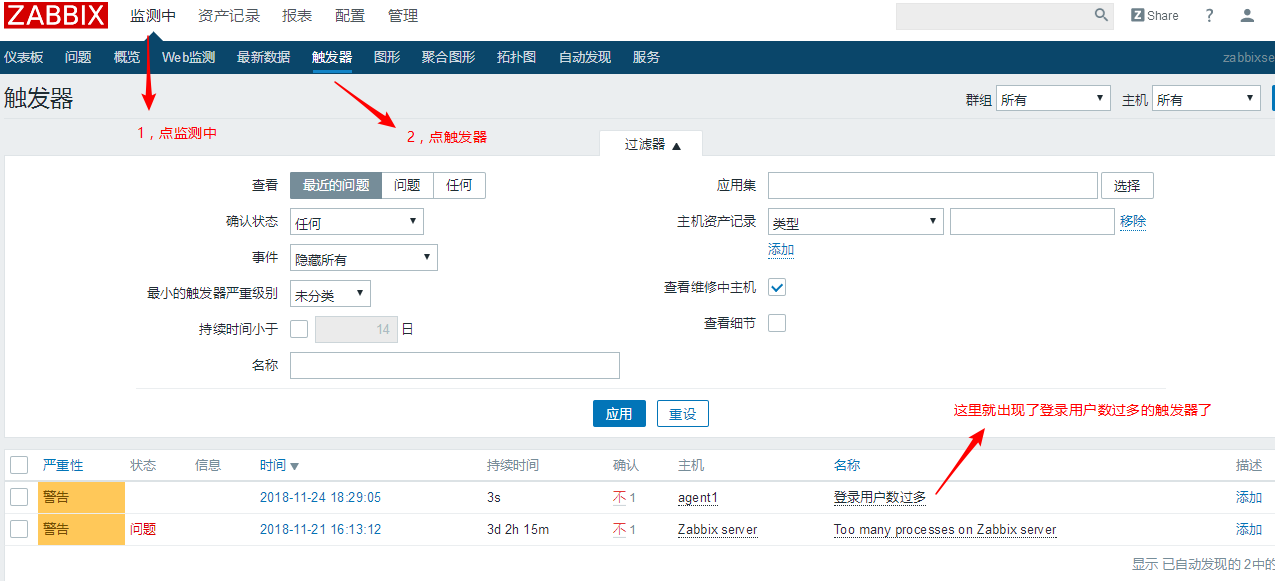Select the 问题 view option
Viewport: 1275px width, 581px height.
coord(407,185)
